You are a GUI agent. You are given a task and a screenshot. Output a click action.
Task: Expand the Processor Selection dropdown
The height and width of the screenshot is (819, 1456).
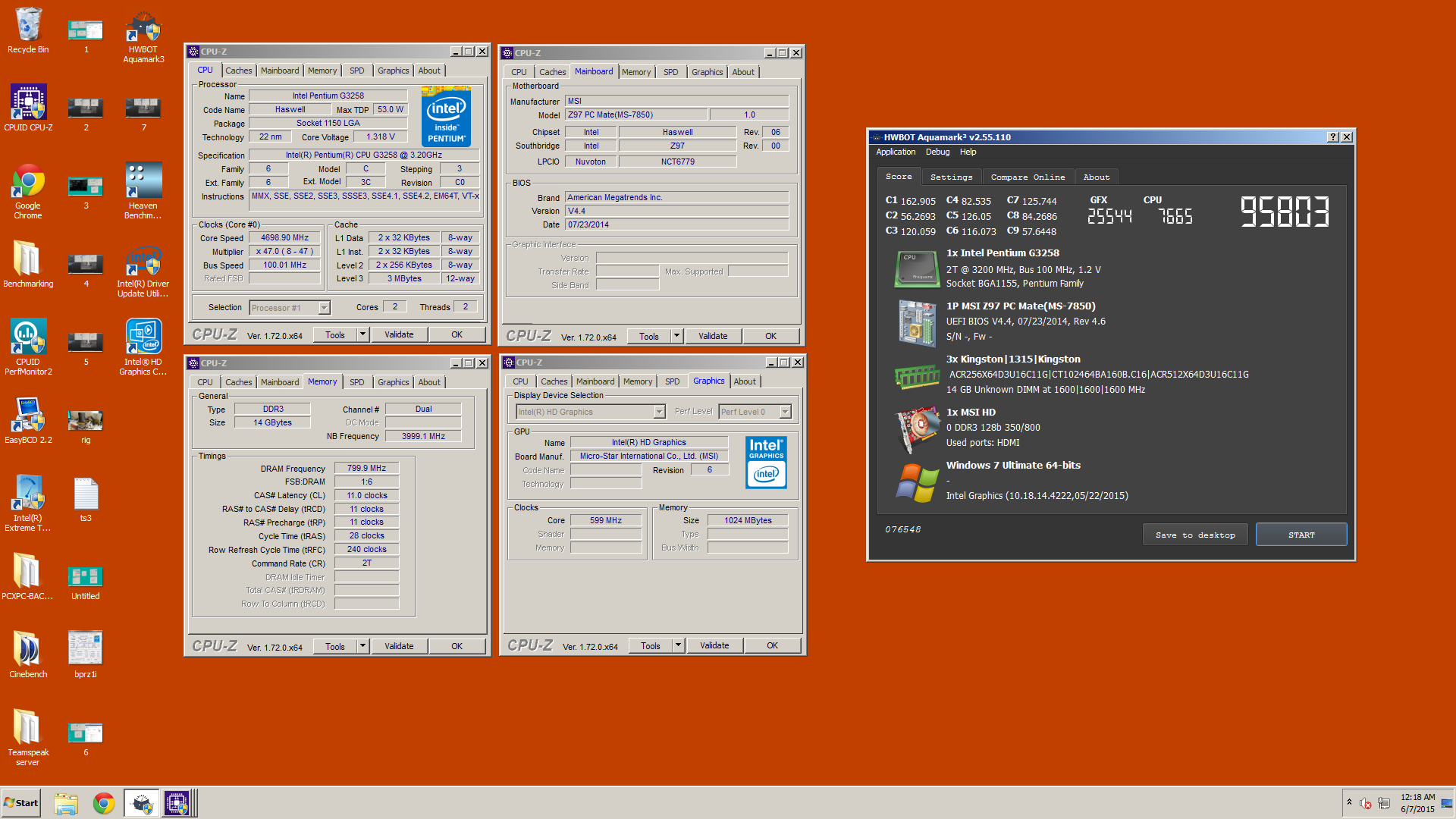[324, 308]
